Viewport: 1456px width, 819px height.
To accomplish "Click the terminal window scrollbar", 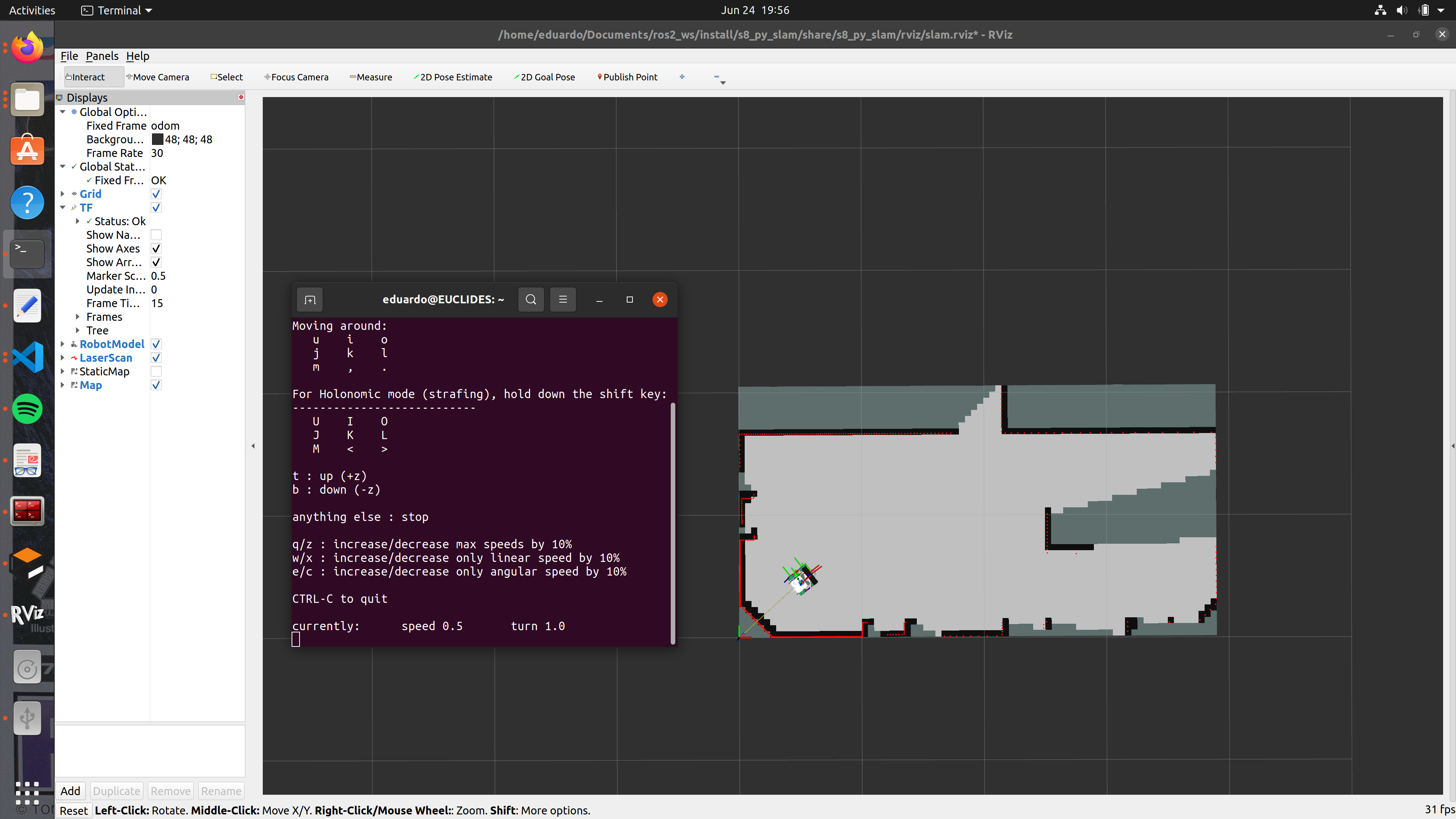I will click(673, 523).
